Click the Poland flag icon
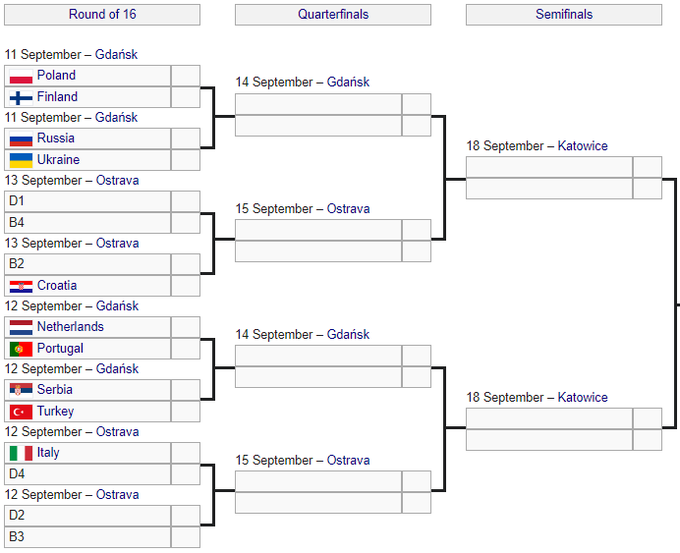 20,76
